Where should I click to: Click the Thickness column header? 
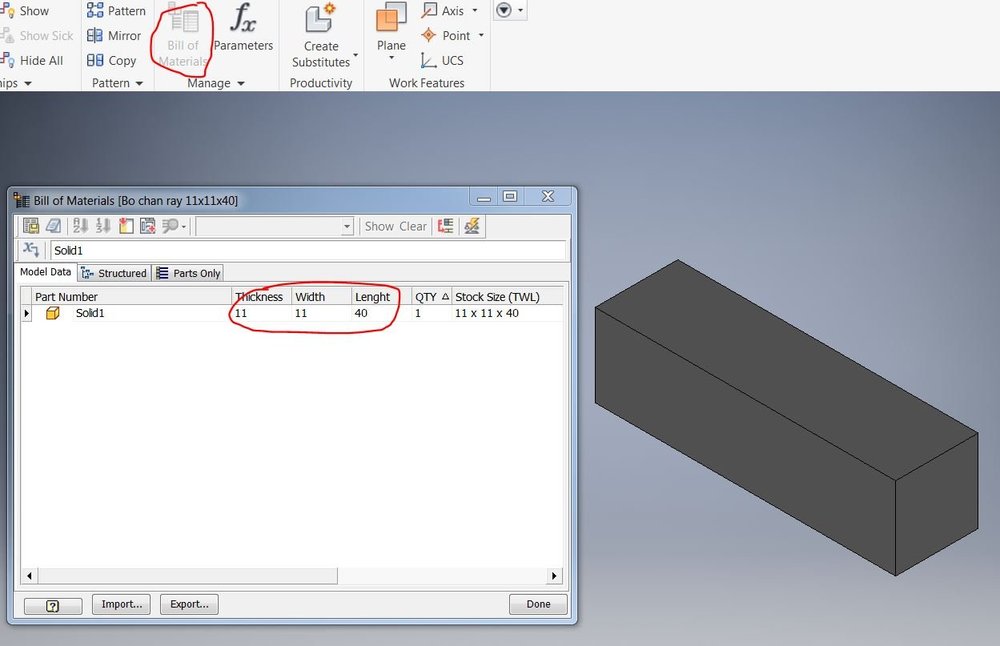(261, 297)
